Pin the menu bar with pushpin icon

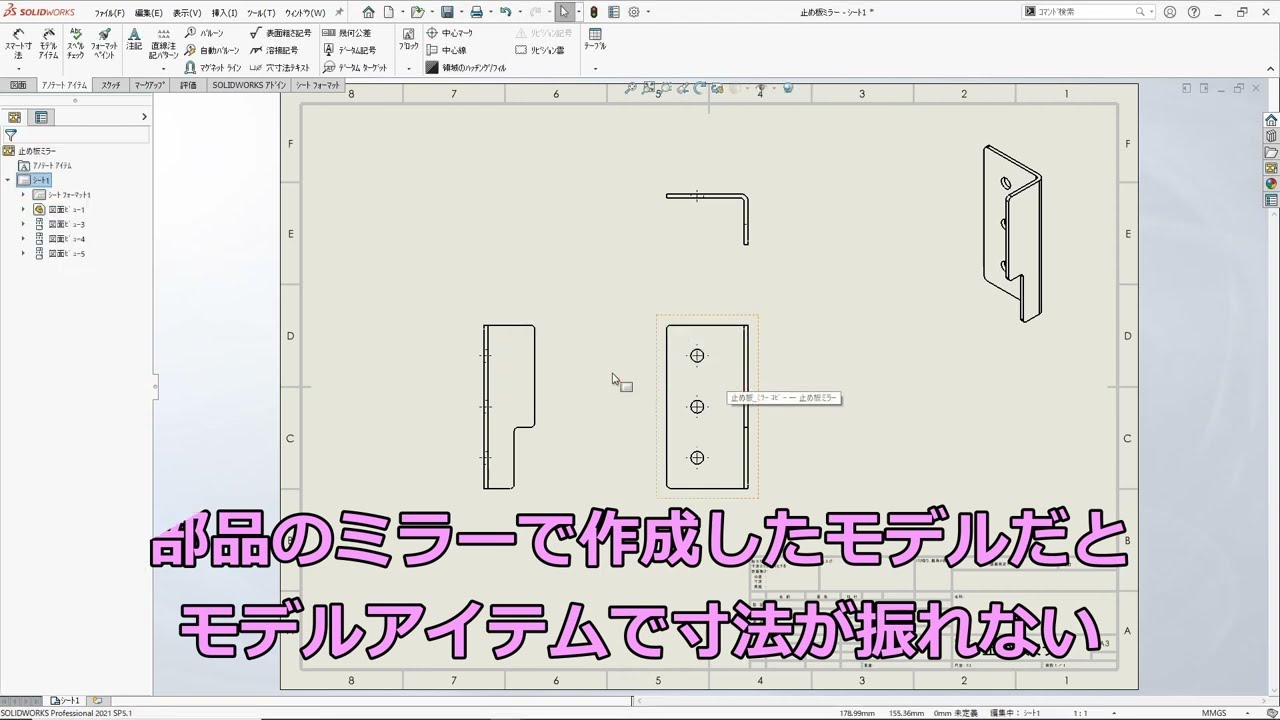coord(339,12)
